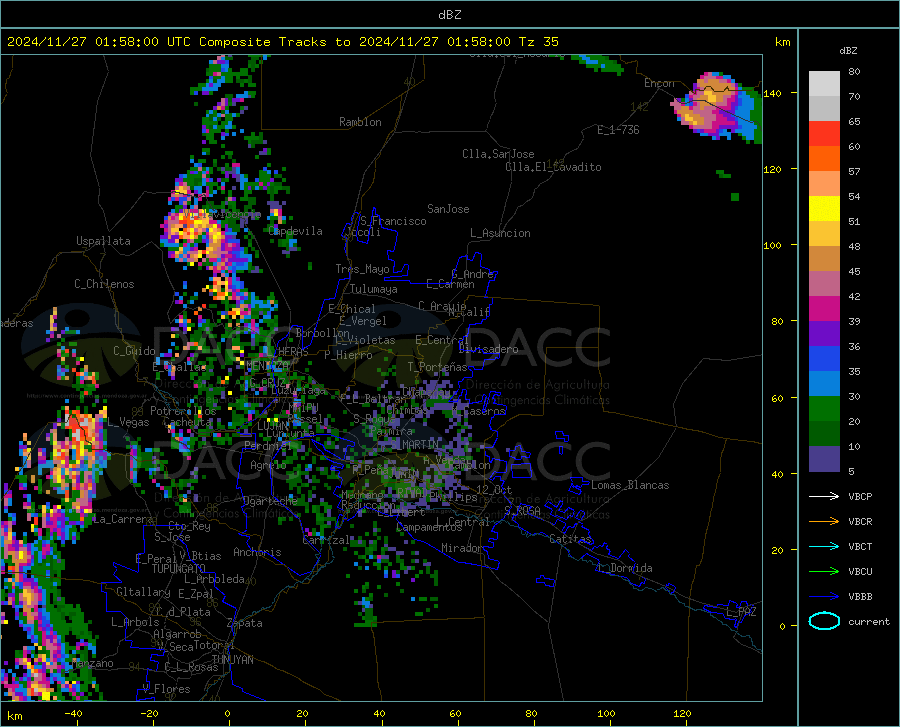
Task: Click the Potrerillos map label
Action: [x=183, y=411]
